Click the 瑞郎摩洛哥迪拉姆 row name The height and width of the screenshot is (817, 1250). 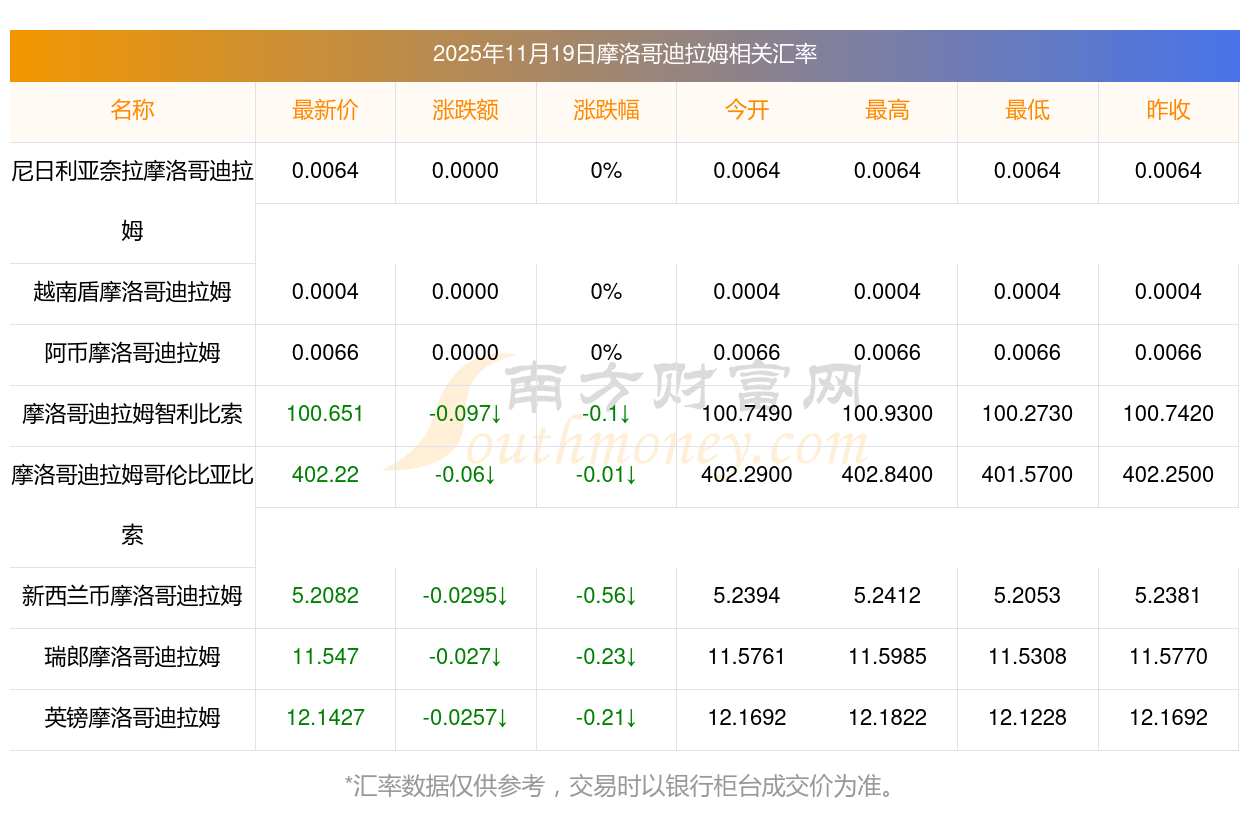132,657
